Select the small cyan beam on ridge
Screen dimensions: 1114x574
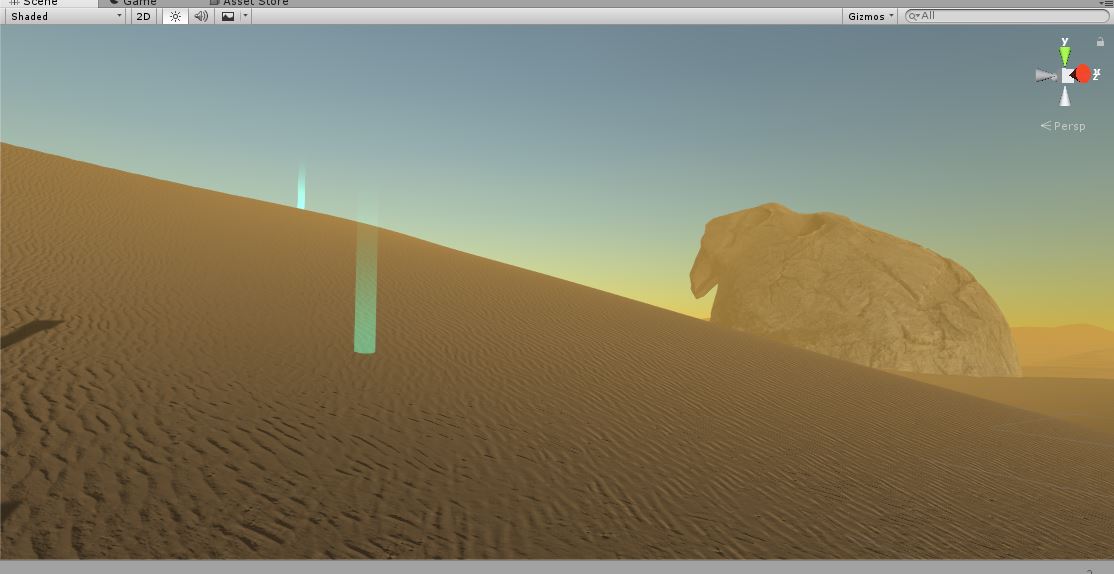301,186
